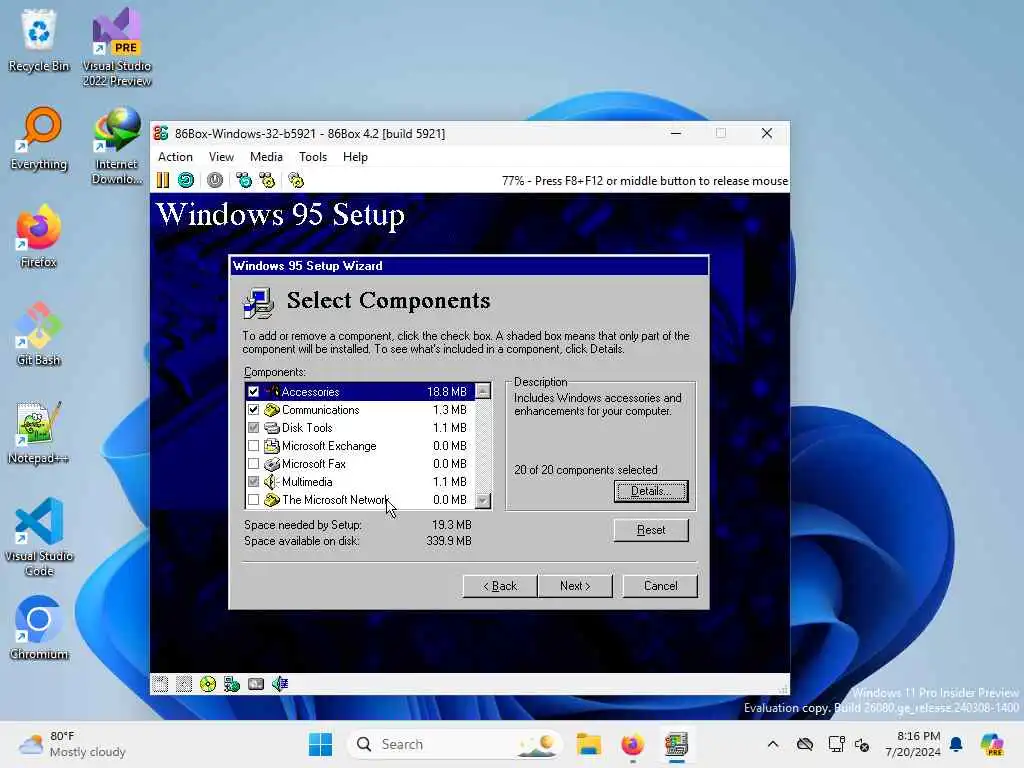
Task: Pause the 86Box emulation
Action: point(163,180)
